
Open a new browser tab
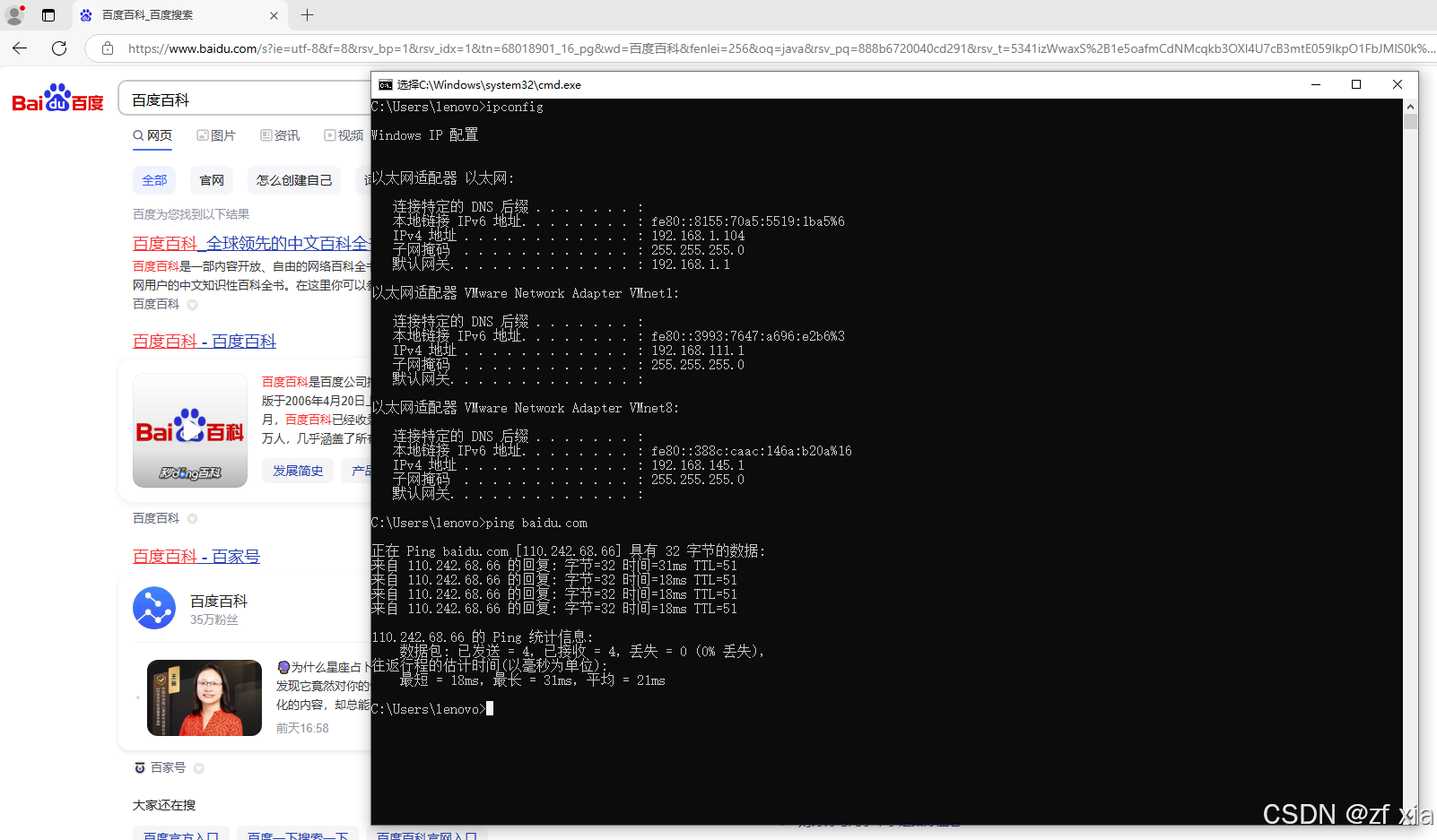307,15
